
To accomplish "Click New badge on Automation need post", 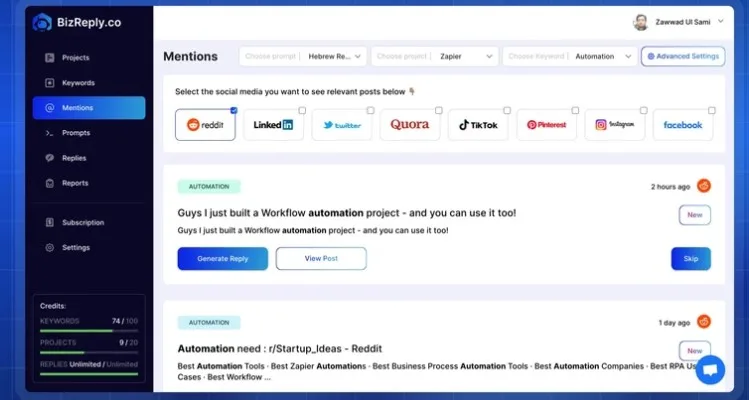I will tap(695, 351).
